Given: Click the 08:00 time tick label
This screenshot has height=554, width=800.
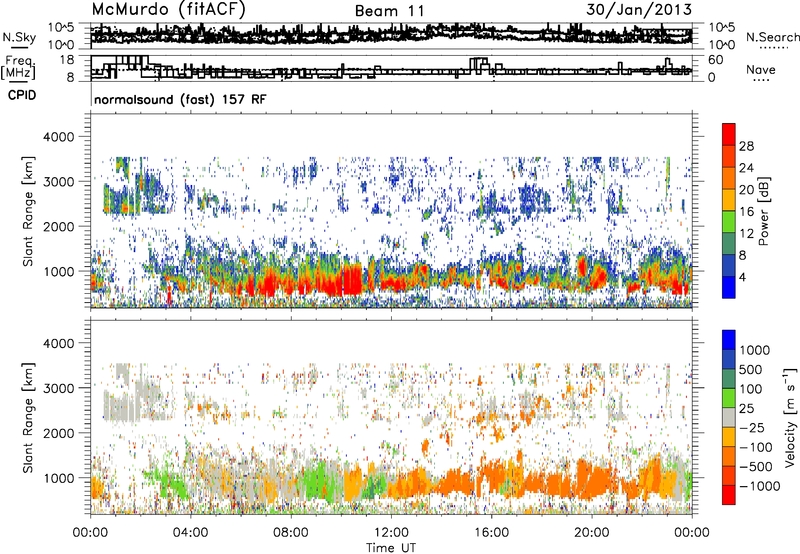Looking at the screenshot, I should click(x=290, y=533).
